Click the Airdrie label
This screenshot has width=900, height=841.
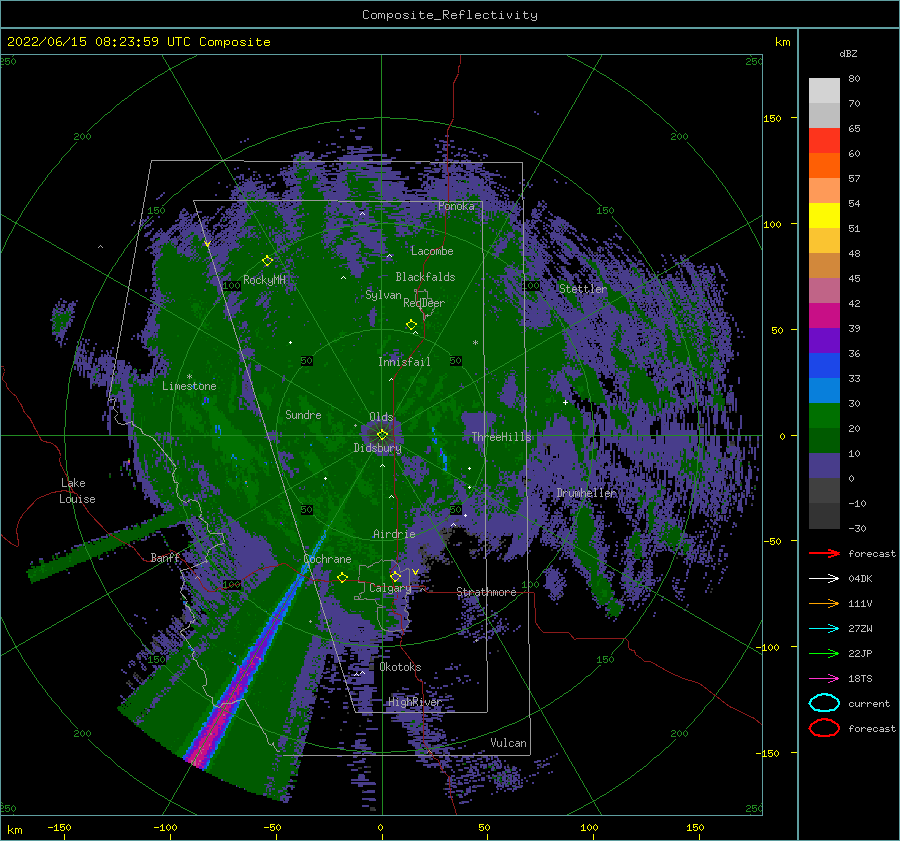[x=394, y=534]
